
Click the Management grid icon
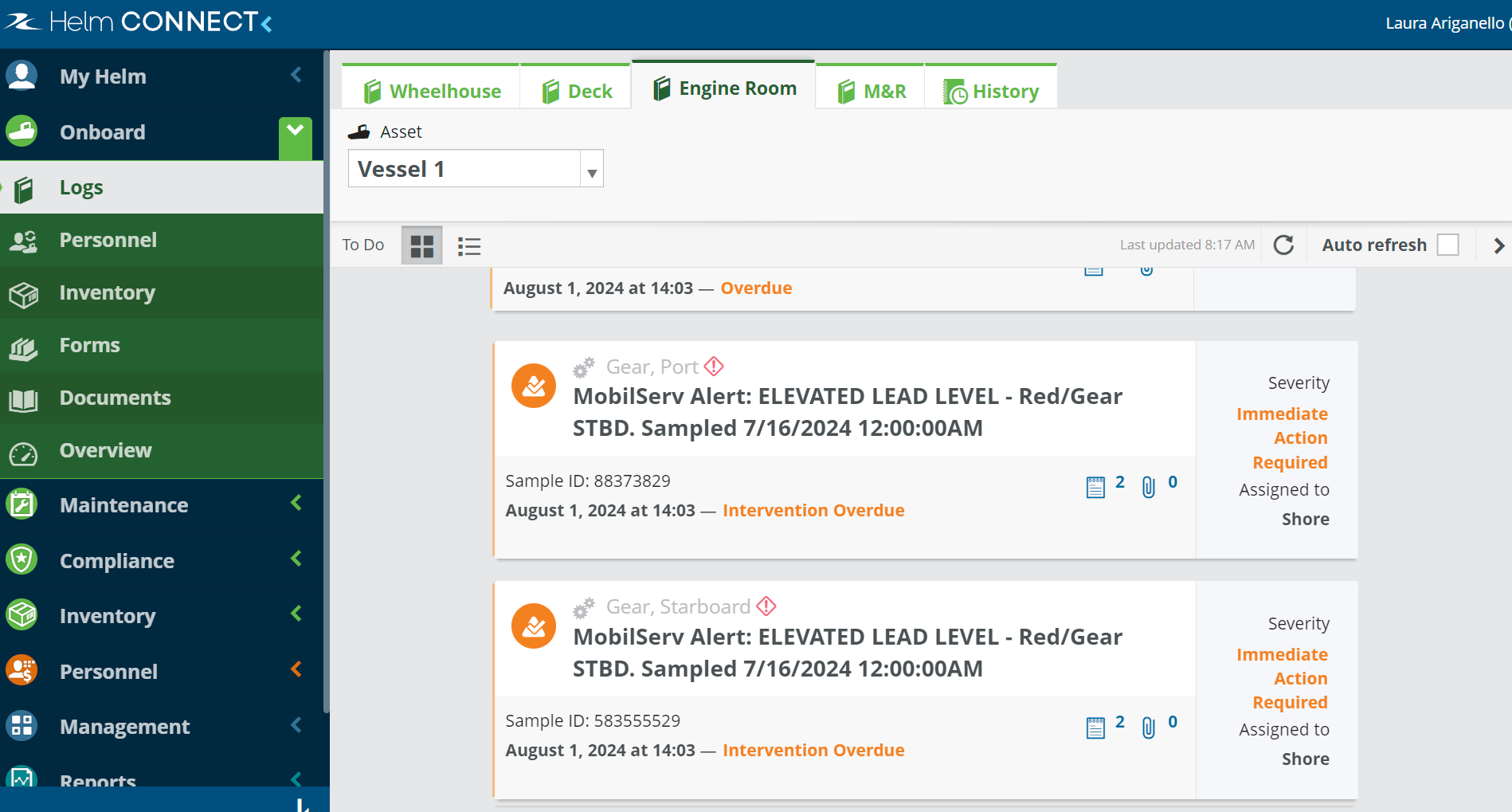coord(22,726)
